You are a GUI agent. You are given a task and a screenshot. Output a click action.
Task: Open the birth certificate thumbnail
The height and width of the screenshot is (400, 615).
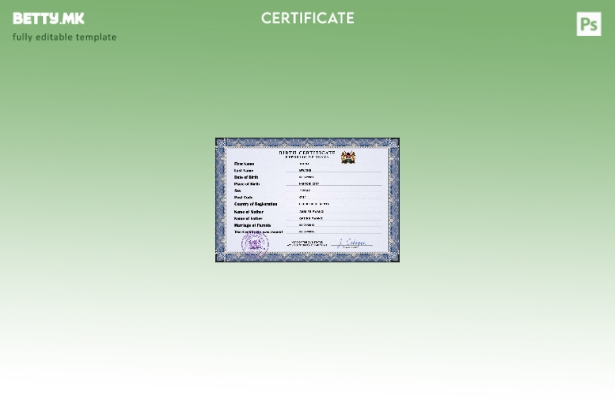click(x=307, y=200)
